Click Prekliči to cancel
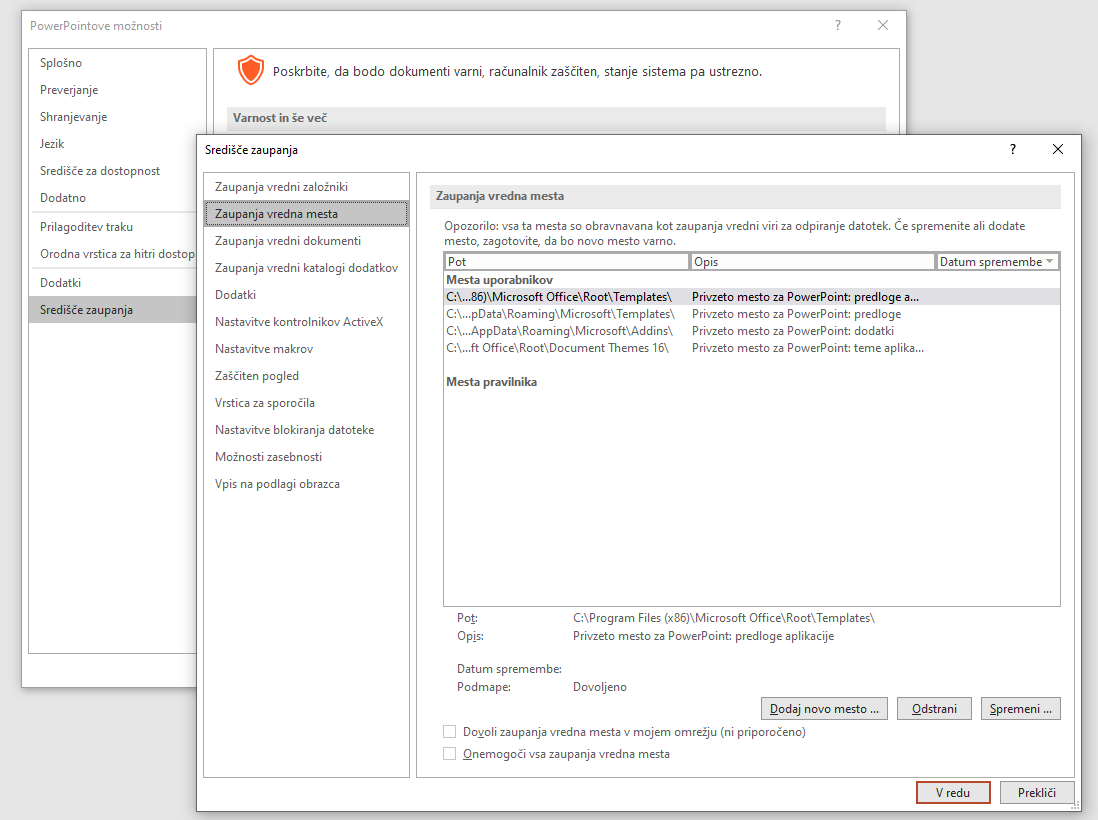The width and height of the screenshot is (1098, 820). [x=1036, y=793]
